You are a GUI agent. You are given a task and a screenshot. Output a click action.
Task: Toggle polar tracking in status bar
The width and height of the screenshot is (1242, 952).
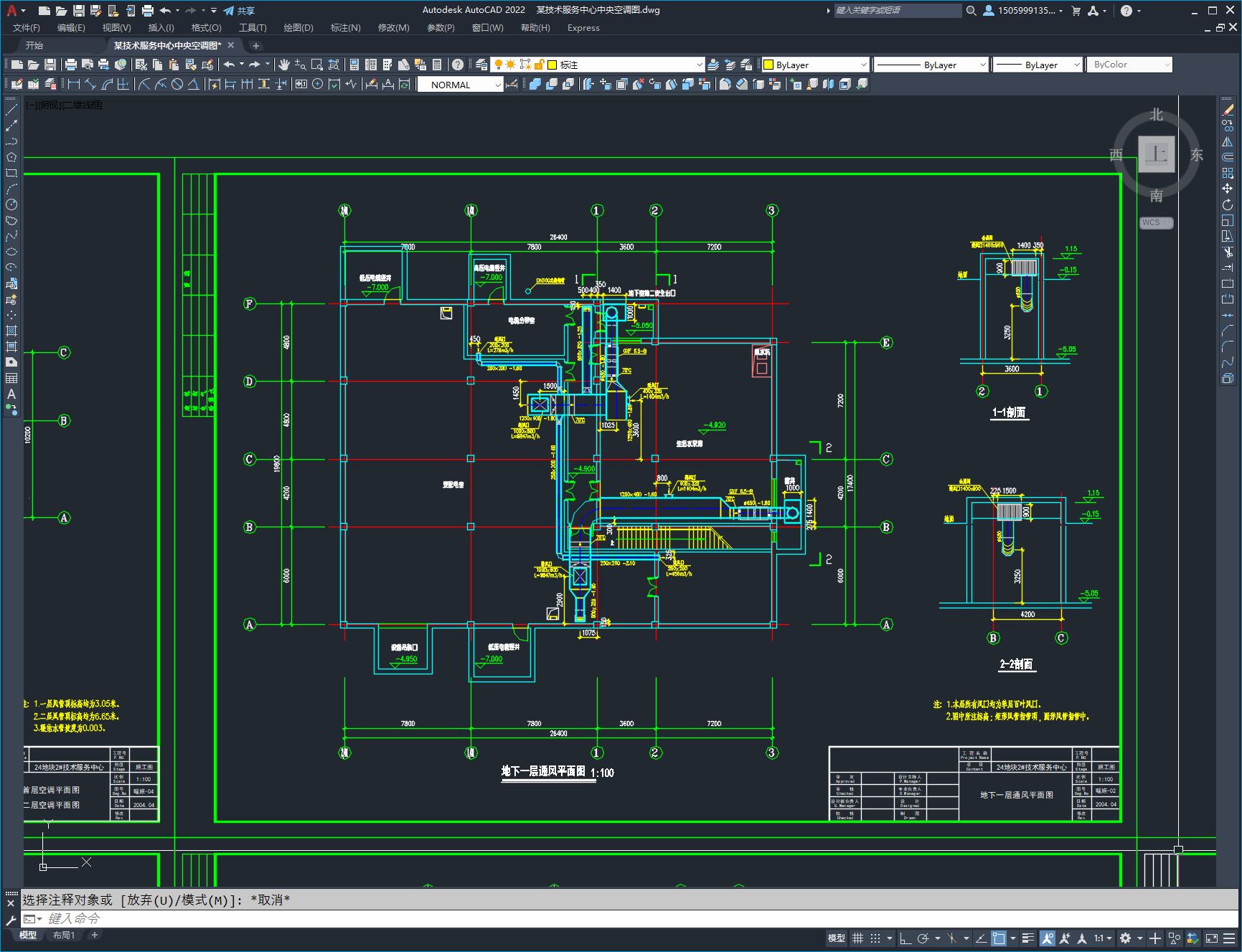(923, 938)
